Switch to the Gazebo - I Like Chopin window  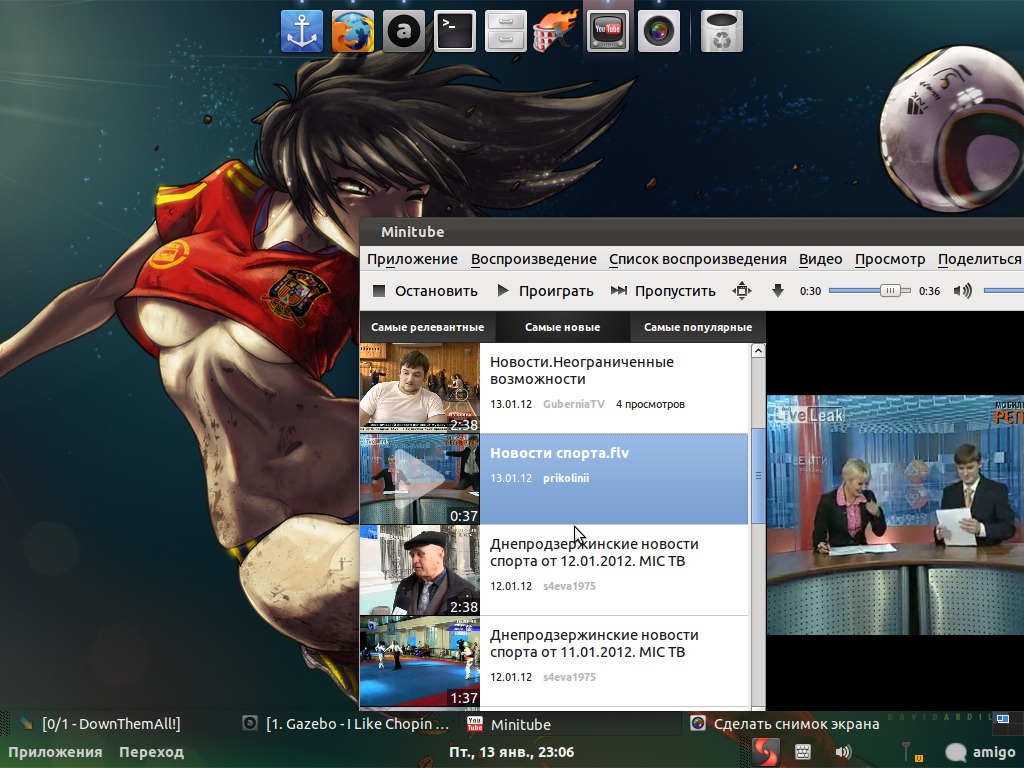(346, 724)
